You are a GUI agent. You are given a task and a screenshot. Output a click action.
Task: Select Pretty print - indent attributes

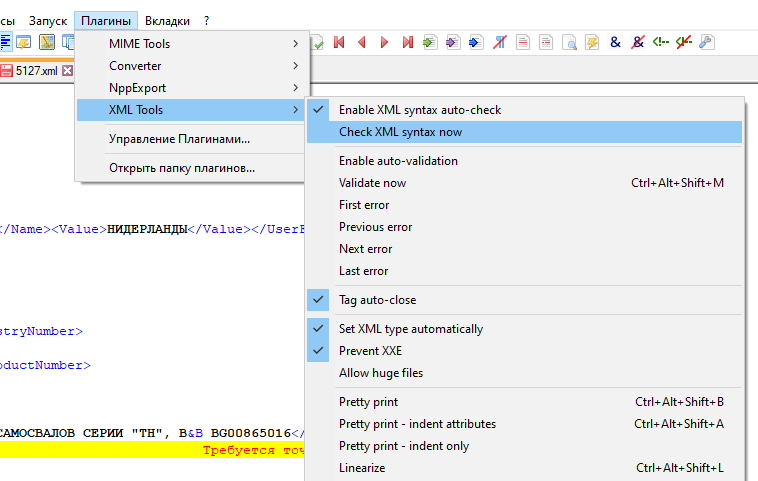525,424
